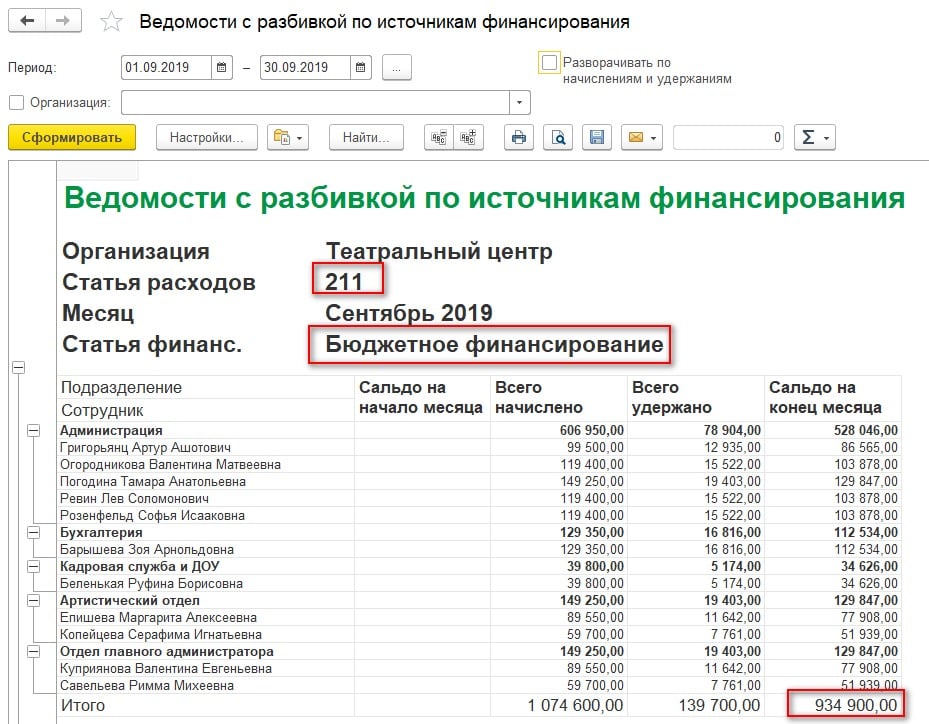Select employee Погодина Тамара Анатольевна

point(153,482)
